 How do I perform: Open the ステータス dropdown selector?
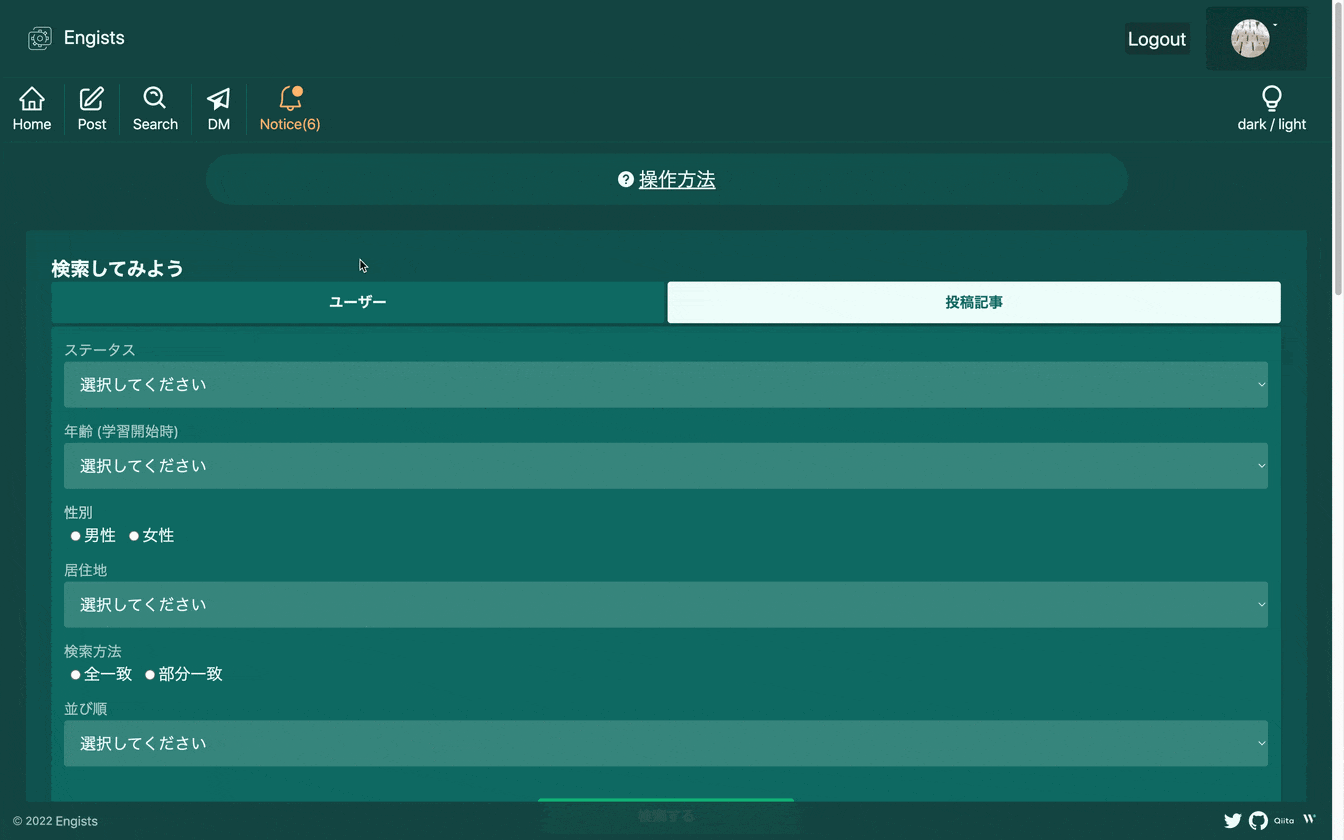(666, 385)
